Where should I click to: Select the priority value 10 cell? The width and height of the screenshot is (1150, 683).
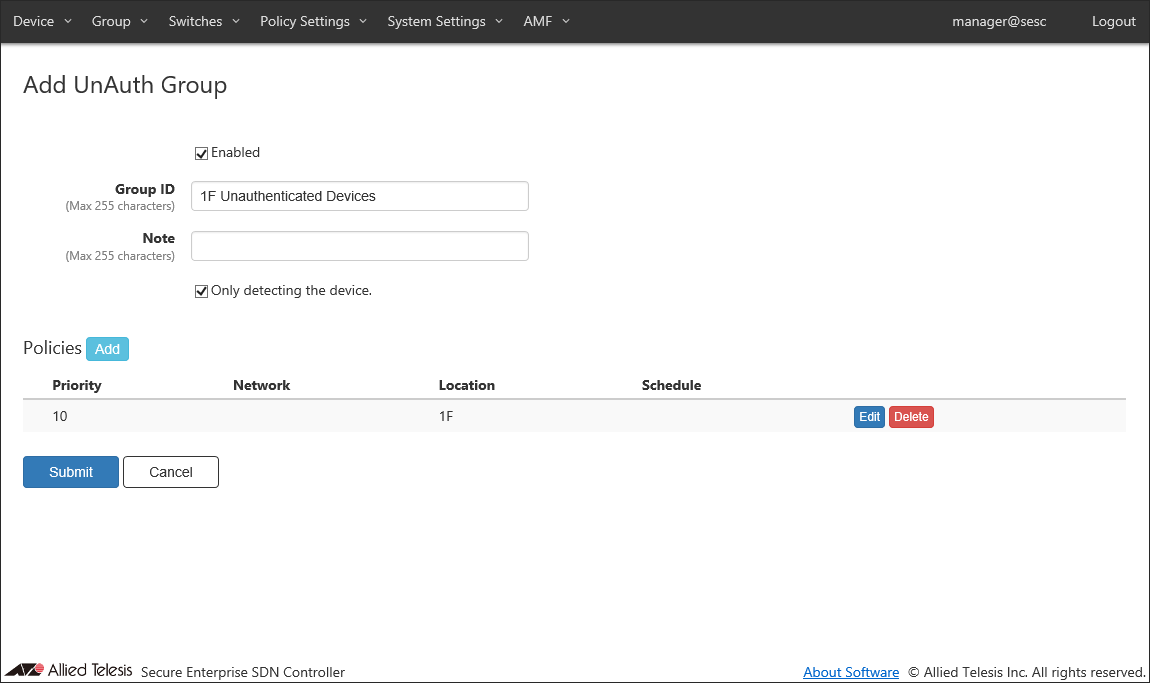pos(60,416)
